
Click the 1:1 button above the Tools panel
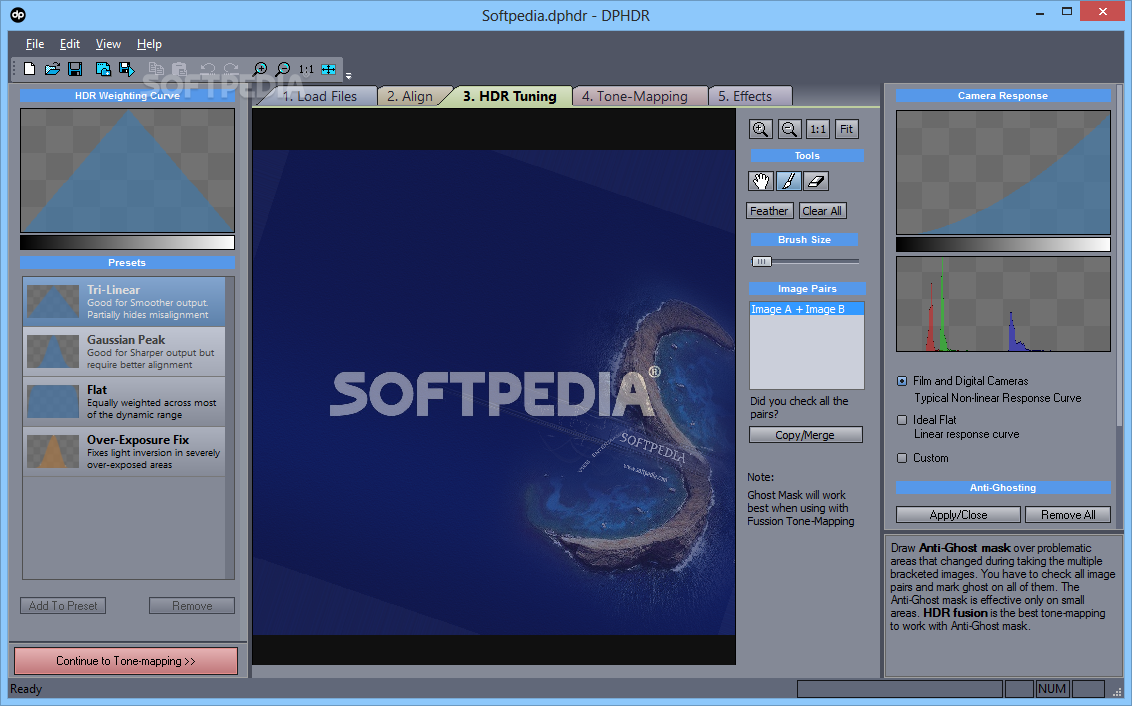(818, 129)
